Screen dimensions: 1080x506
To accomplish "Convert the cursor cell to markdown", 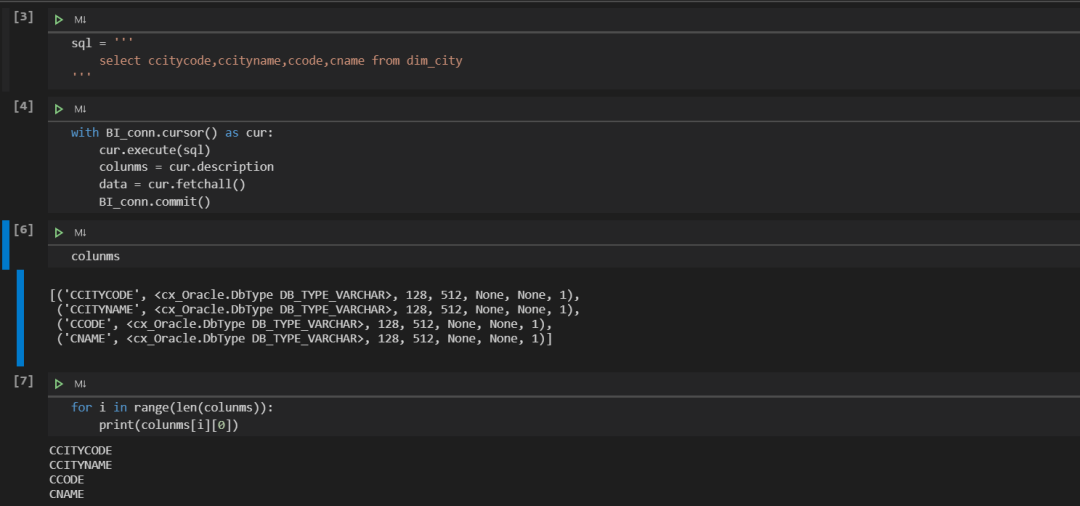I will pyautogui.click(x=81, y=109).
